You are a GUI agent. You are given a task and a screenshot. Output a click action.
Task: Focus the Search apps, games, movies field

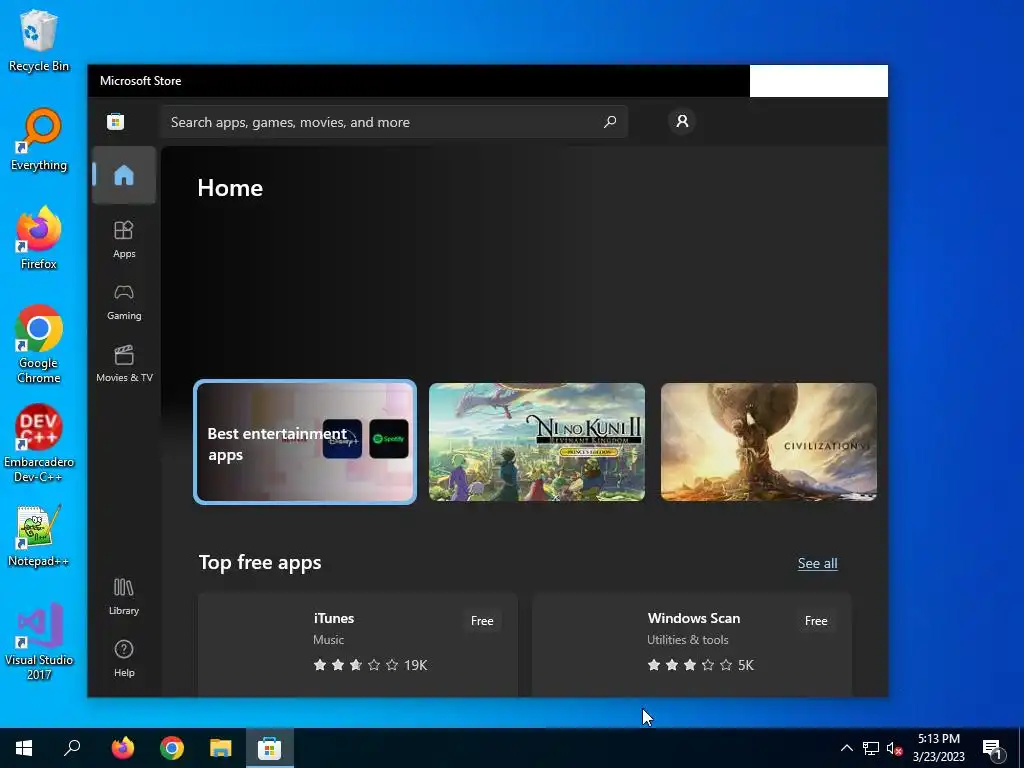[393, 122]
